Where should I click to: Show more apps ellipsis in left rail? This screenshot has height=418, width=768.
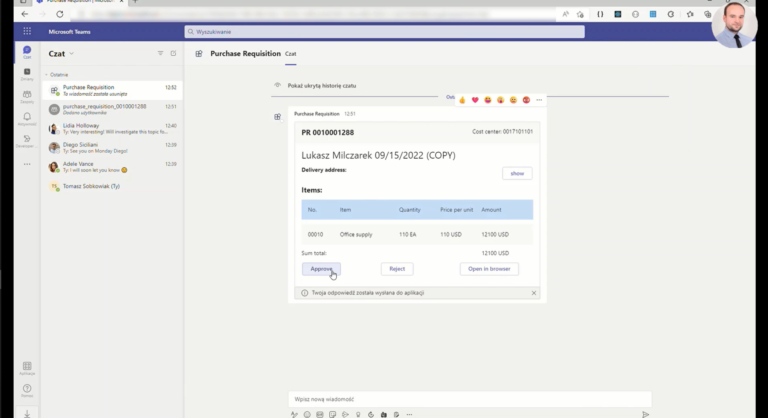click(x=27, y=164)
